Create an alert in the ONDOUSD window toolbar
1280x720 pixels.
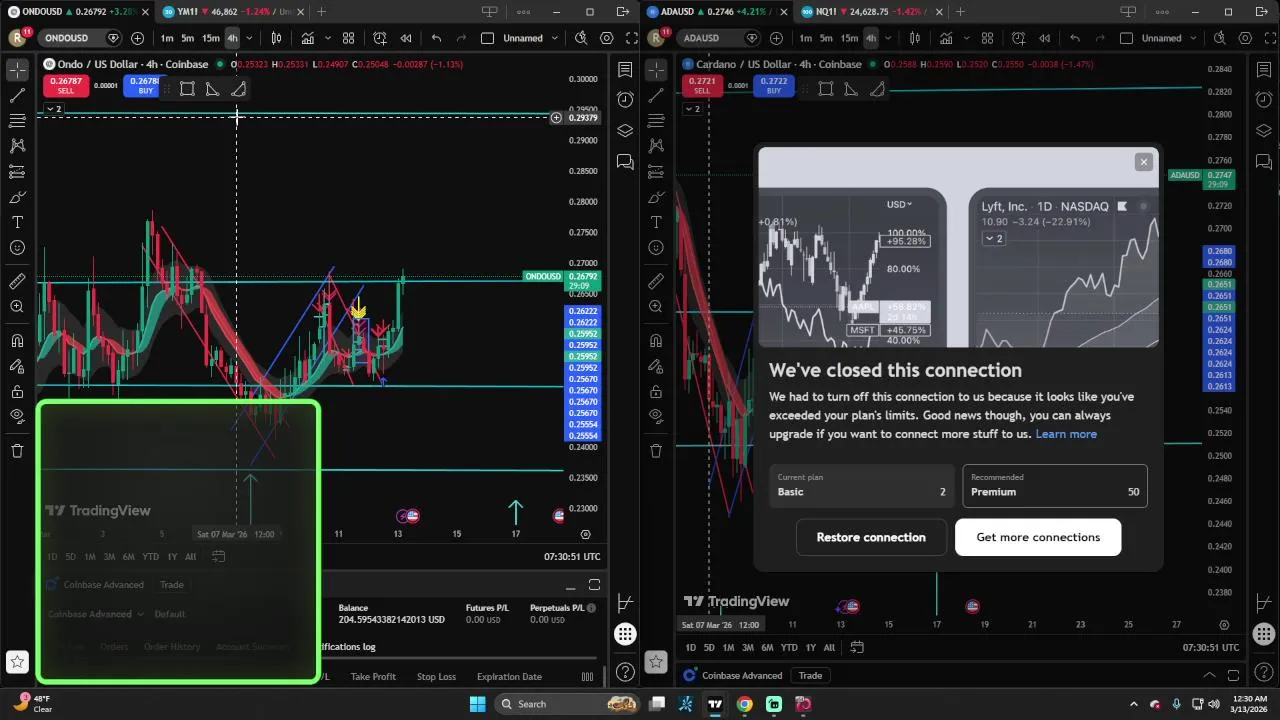(x=380, y=38)
